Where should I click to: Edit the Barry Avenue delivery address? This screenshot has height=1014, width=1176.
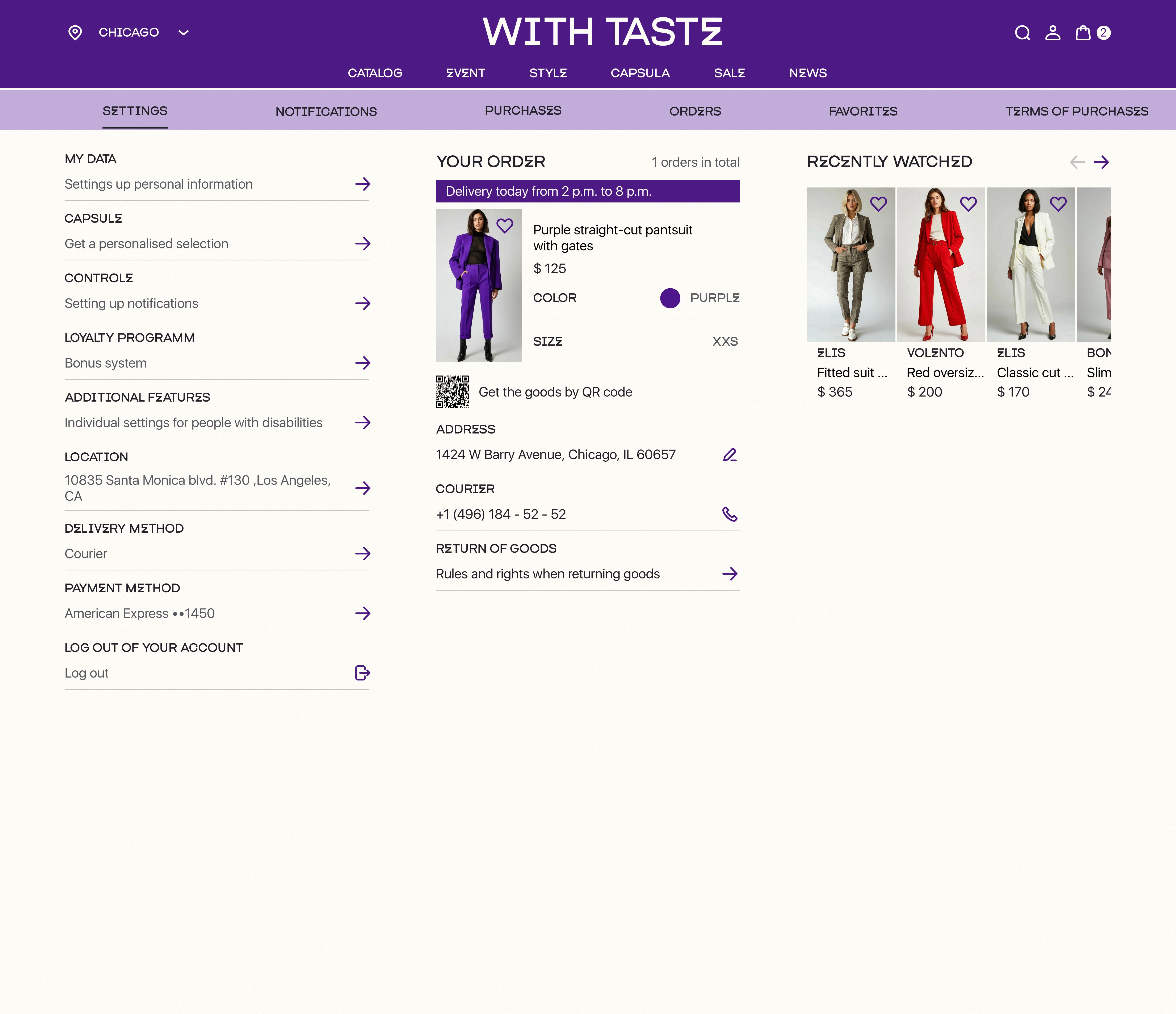[730, 455]
